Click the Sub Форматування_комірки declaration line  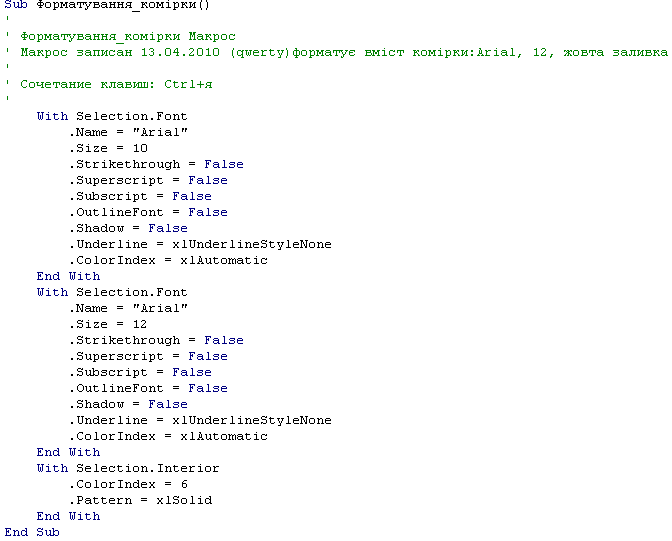pos(107,5)
